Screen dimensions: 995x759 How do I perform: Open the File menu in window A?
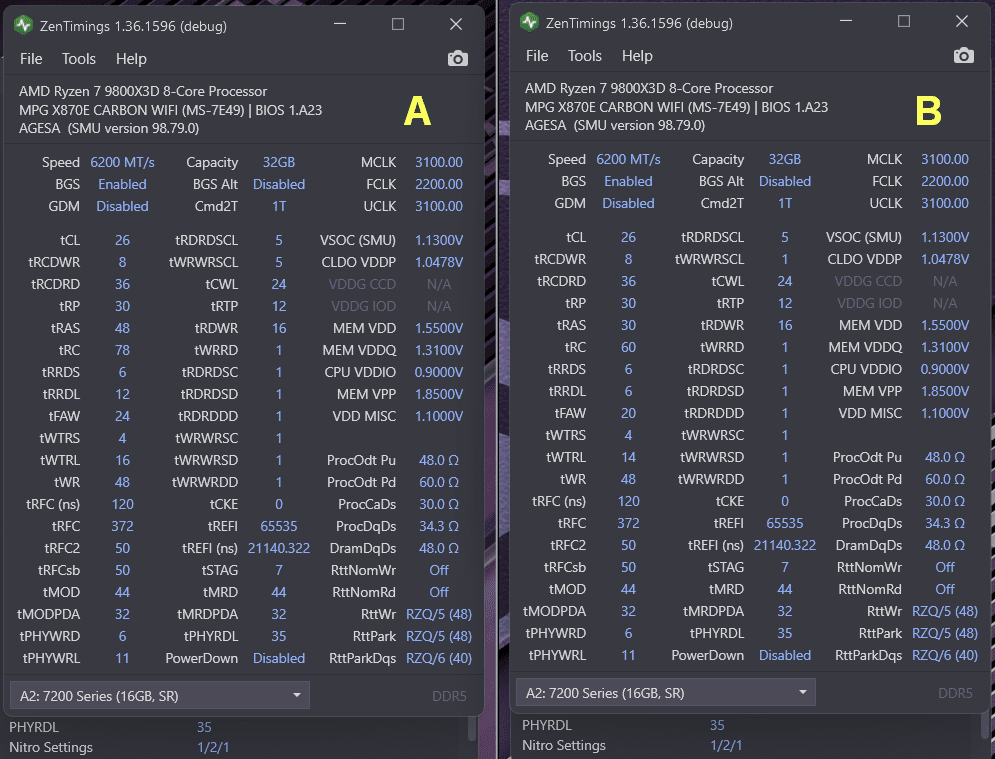pos(31,59)
